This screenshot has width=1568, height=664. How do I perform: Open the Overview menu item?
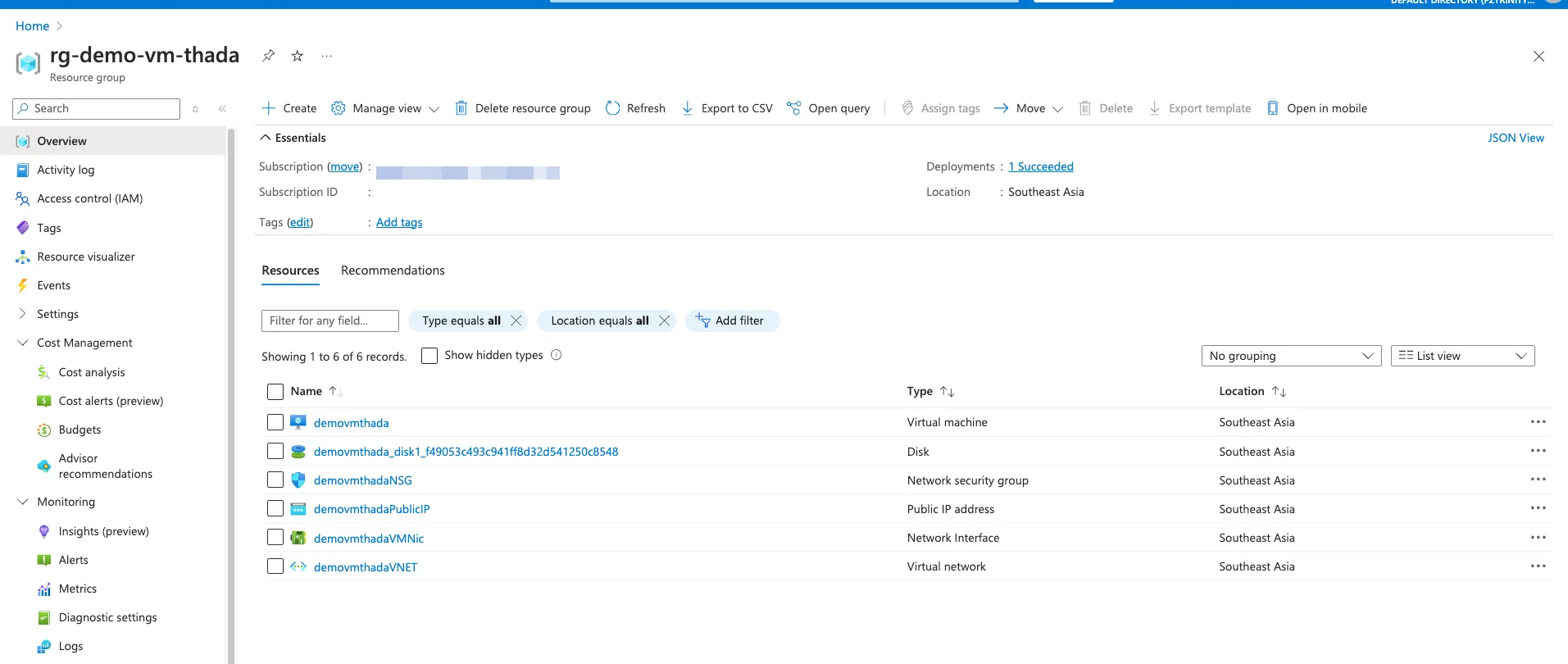pyautogui.click(x=112, y=141)
